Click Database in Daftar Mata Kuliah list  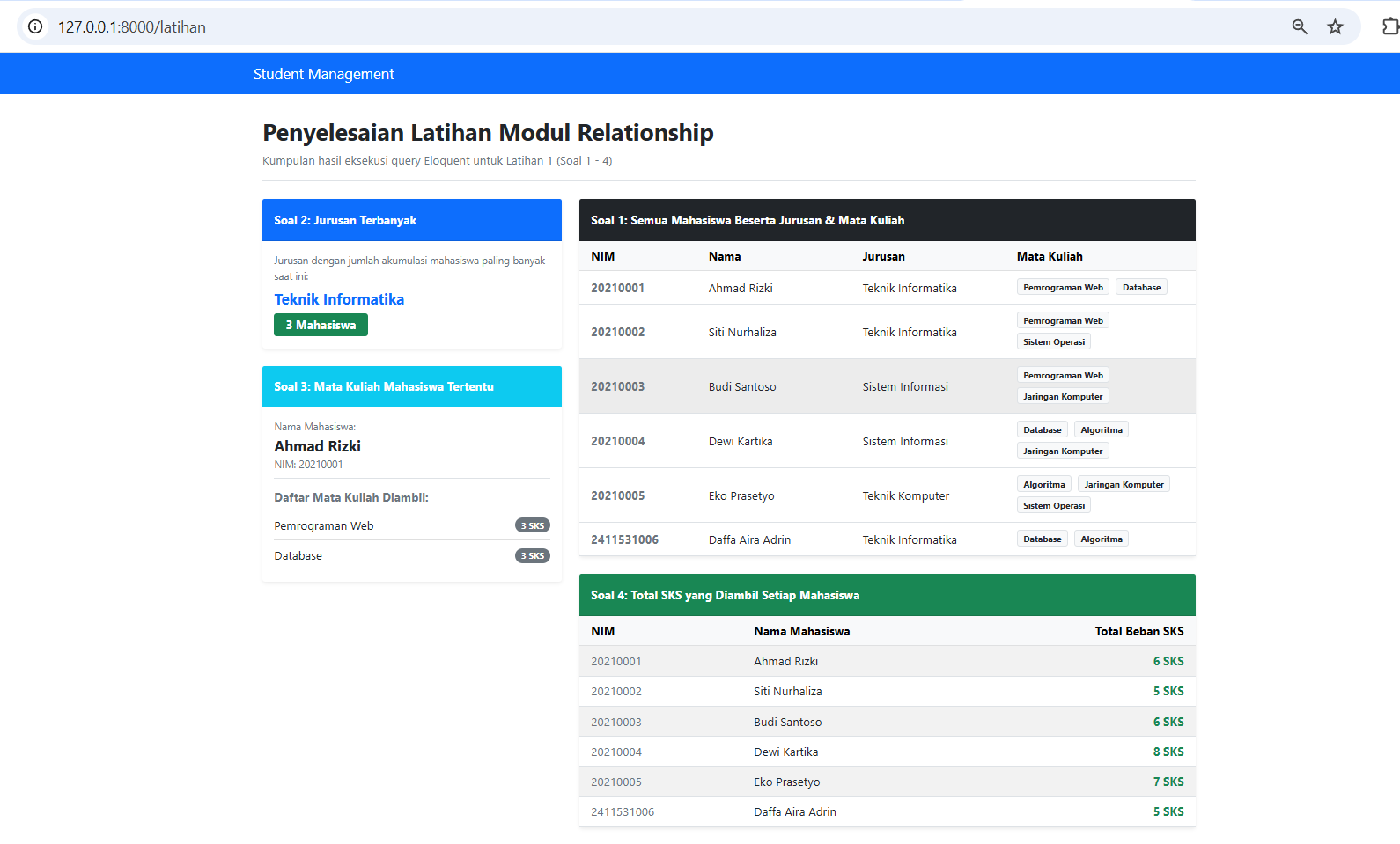pos(298,556)
